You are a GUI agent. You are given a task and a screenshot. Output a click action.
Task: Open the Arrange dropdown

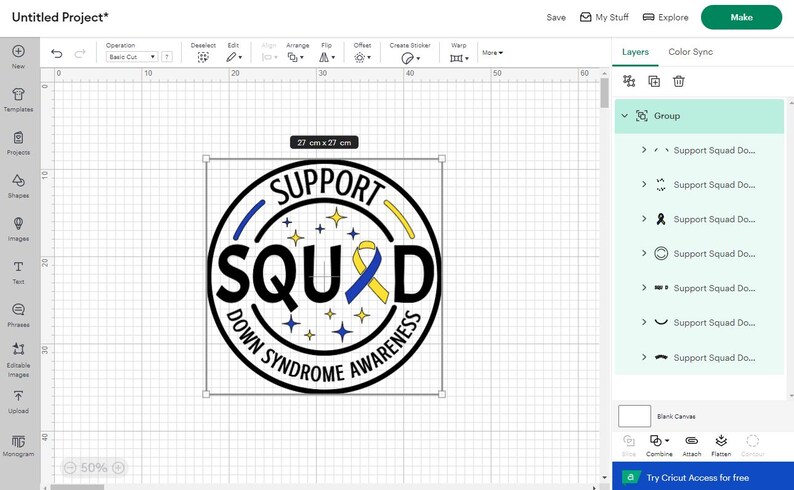pyautogui.click(x=296, y=57)
